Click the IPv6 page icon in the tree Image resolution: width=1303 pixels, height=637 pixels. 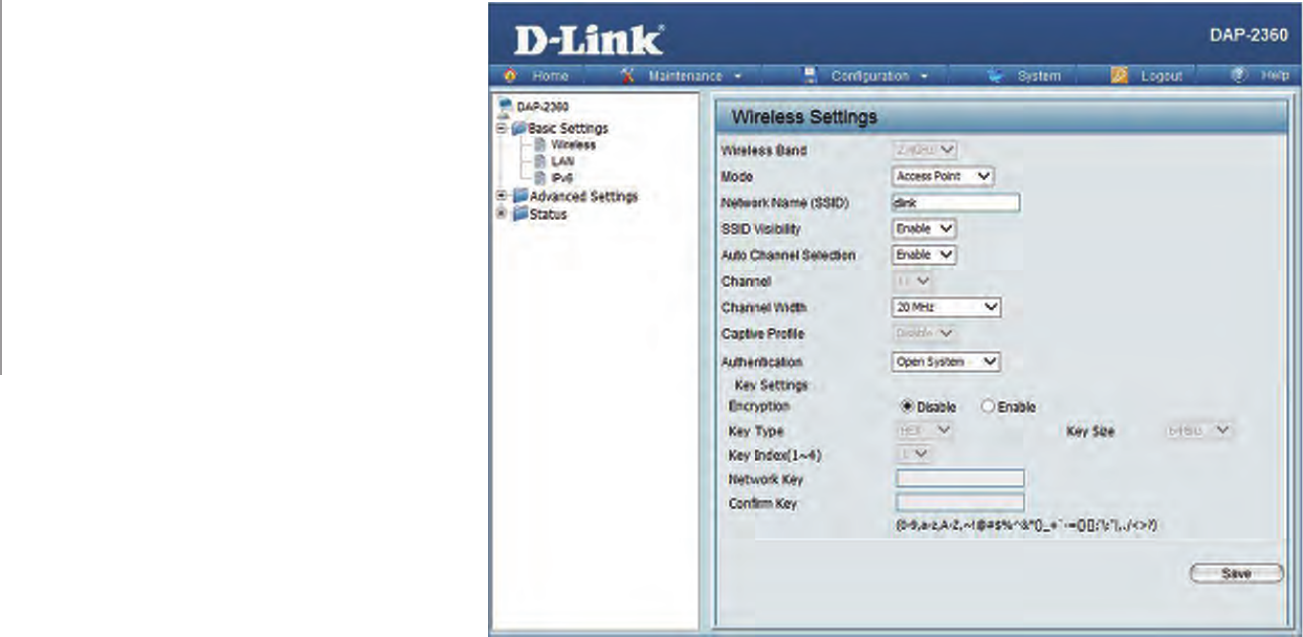(x=538, y=177)
